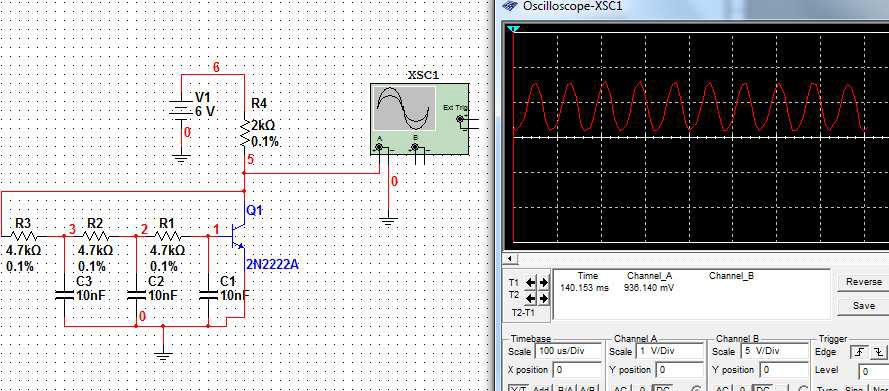Click the Channel A Y position field
Image resolution: width=889 pixels, height=391 pixels.
click(679, 370)
